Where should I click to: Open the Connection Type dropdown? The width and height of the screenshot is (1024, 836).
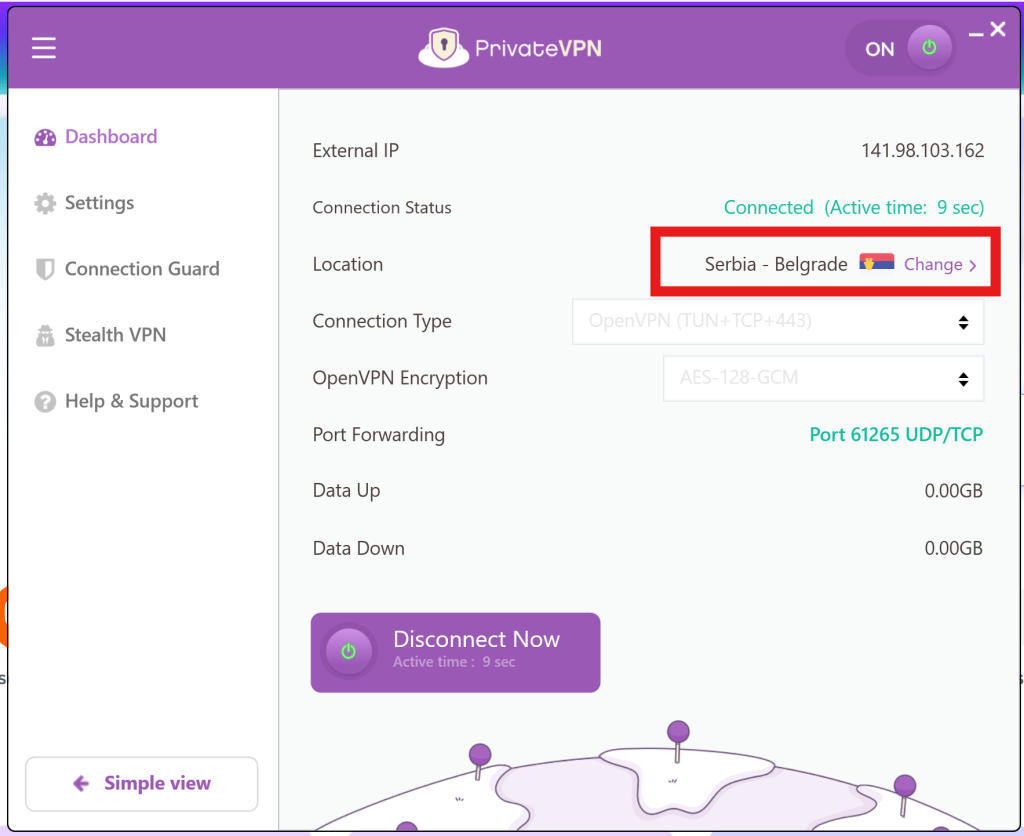click(778, 322)
